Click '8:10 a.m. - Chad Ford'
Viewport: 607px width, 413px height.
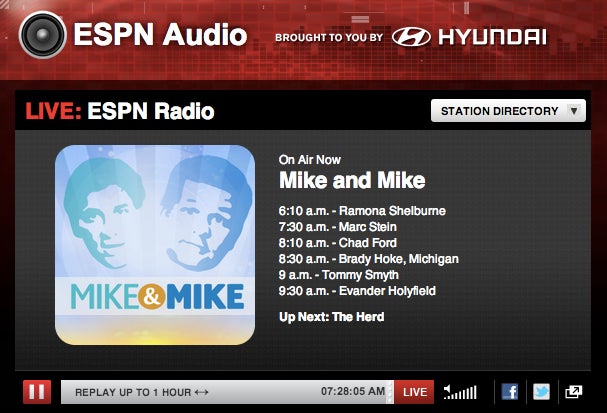(x=338, y=243)
